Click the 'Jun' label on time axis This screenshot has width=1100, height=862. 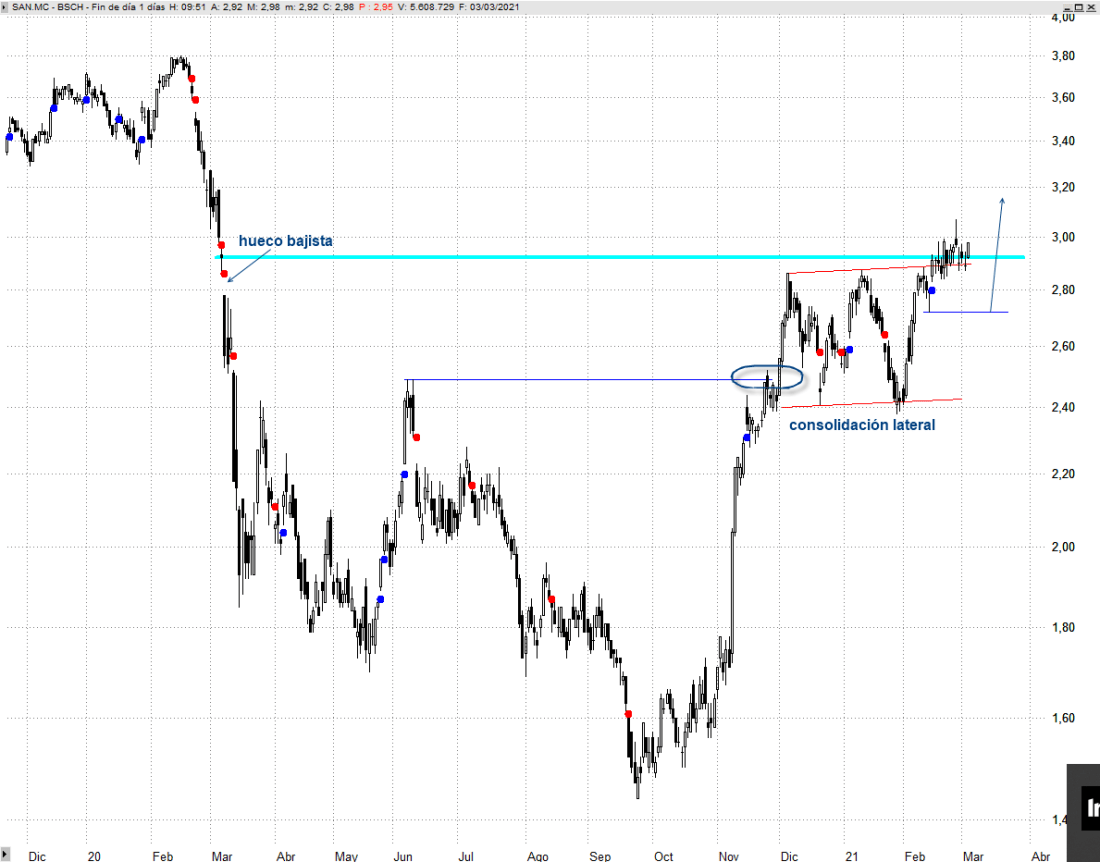(x=403, y=856)
